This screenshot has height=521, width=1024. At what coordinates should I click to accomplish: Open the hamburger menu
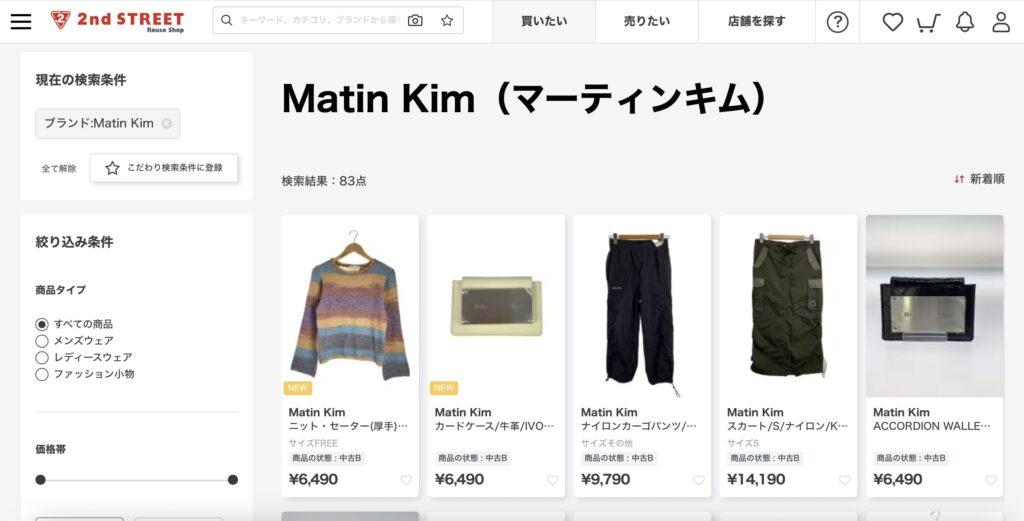click(21, 21)
